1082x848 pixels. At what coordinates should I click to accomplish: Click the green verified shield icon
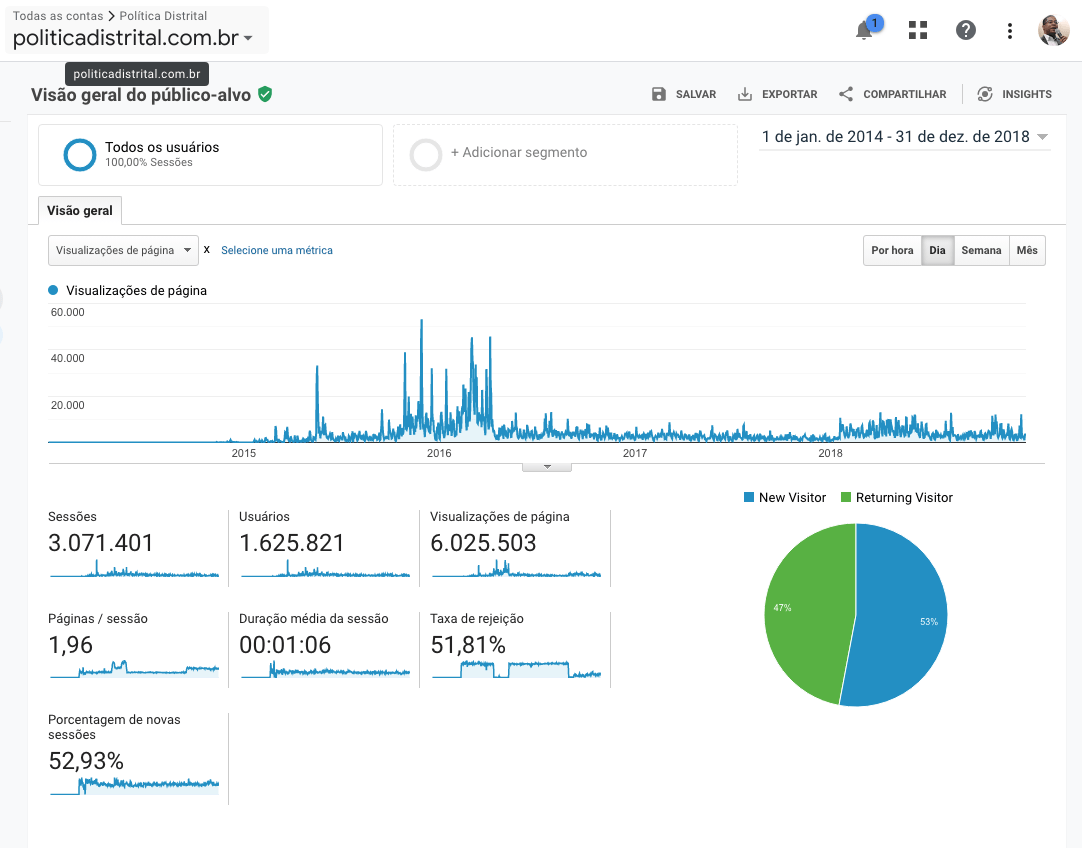(x=265, y=94)
